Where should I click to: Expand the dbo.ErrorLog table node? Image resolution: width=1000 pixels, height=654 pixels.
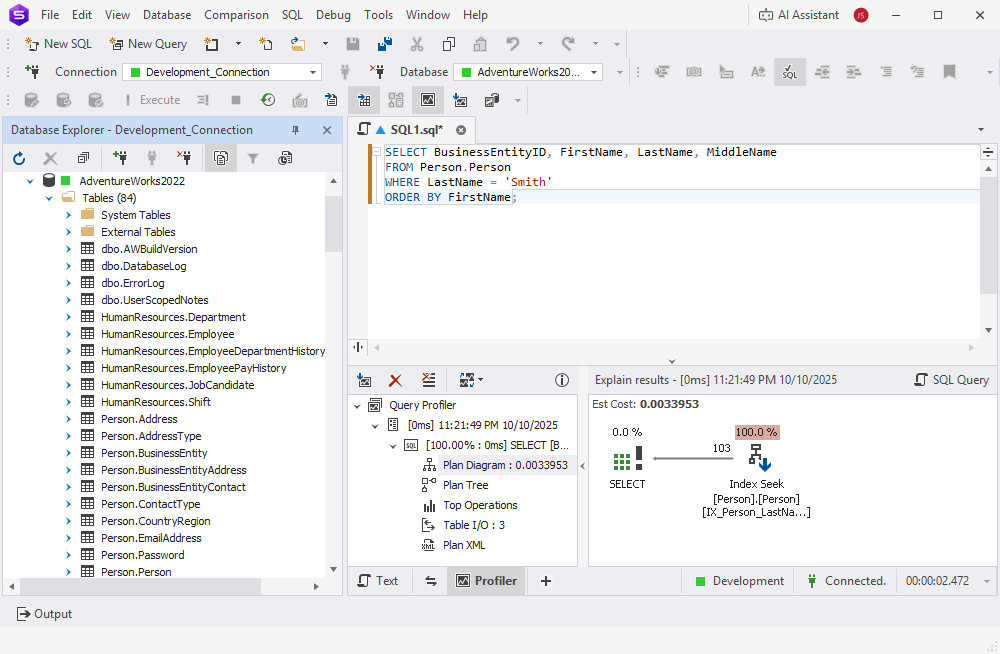(68, 283)
